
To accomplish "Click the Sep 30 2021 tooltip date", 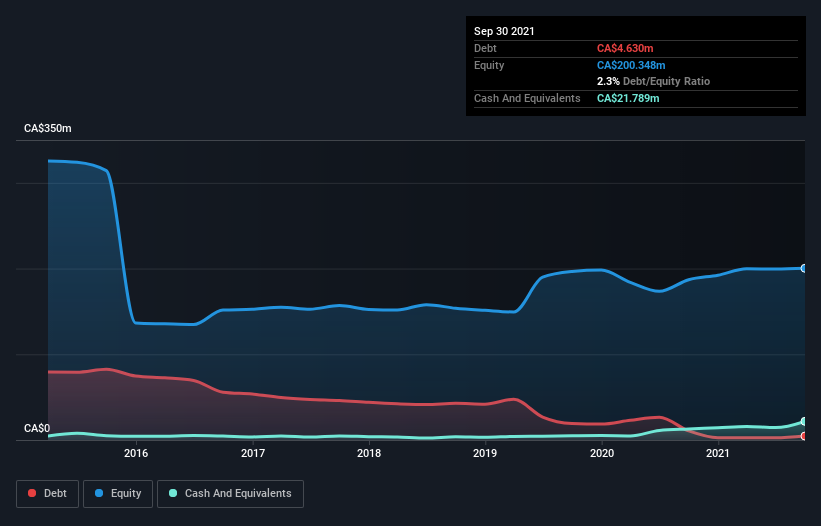I will (x=504, y=31).
